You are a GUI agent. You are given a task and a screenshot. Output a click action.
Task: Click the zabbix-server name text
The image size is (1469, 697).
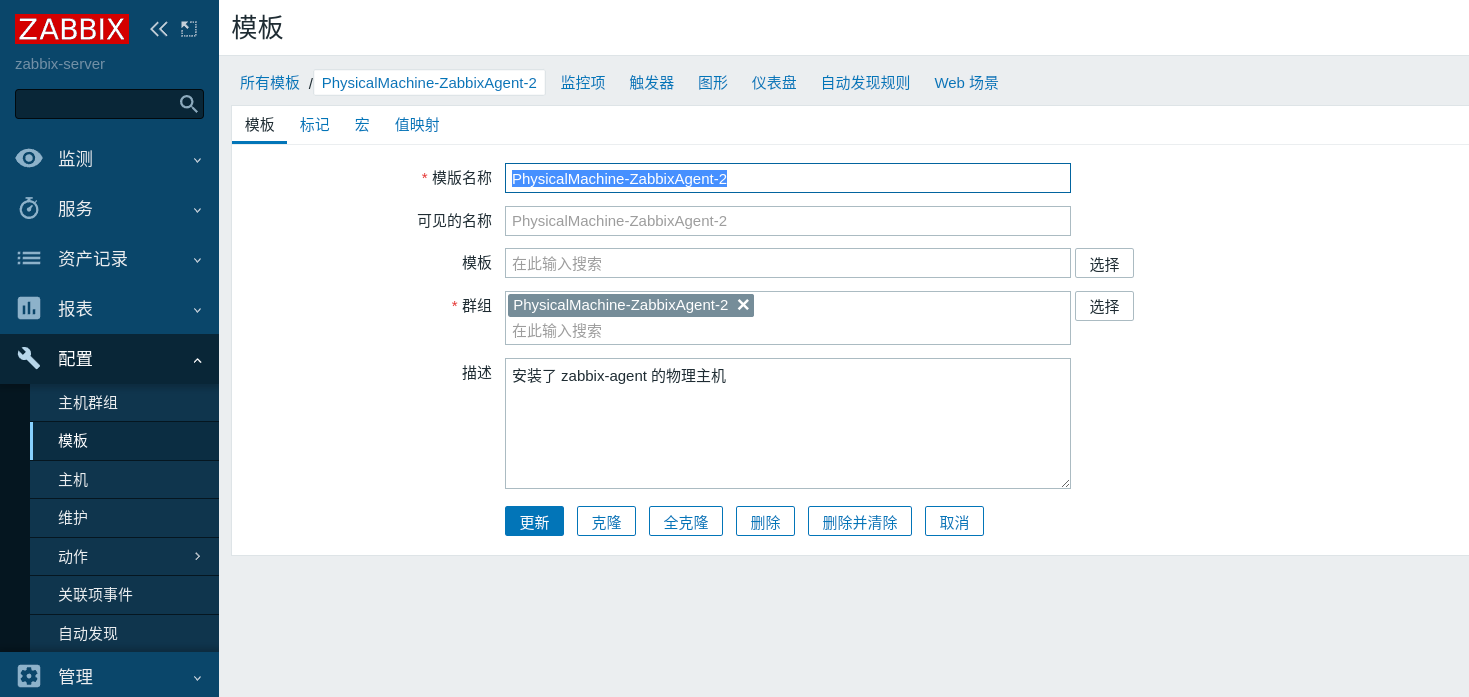(x=60, y=64)
